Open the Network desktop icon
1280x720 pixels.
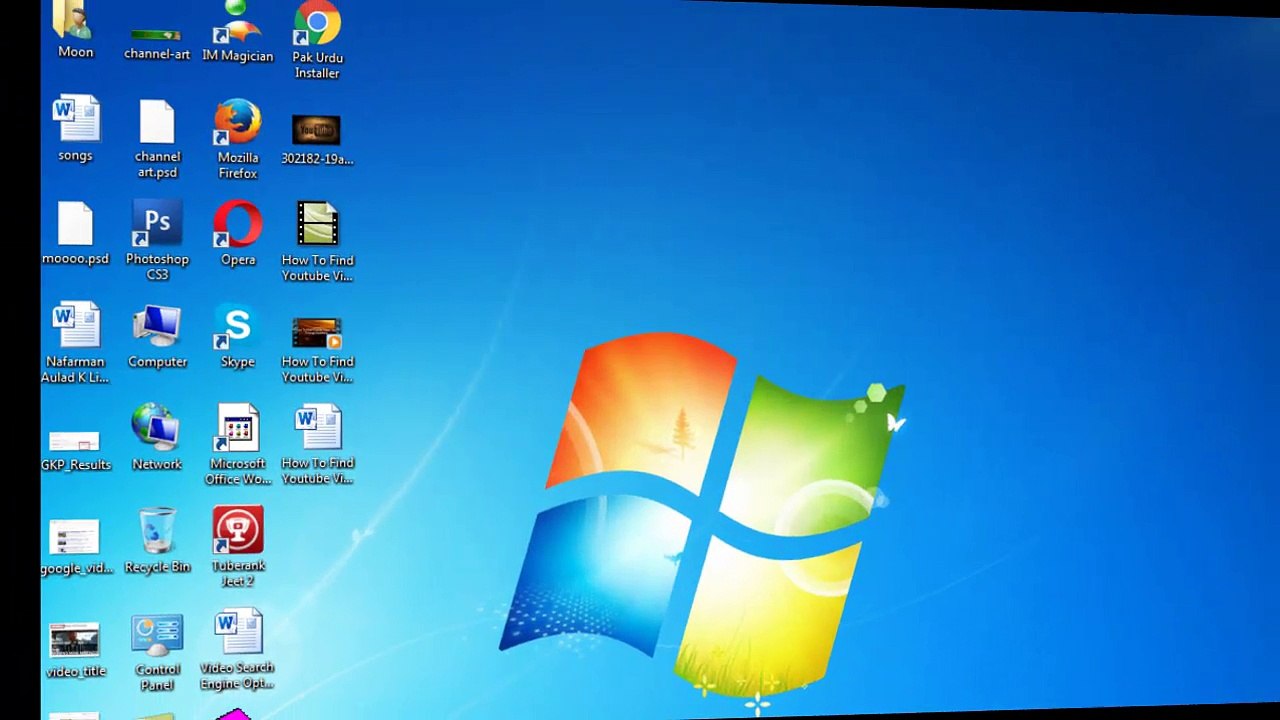[x=157, y=437]
